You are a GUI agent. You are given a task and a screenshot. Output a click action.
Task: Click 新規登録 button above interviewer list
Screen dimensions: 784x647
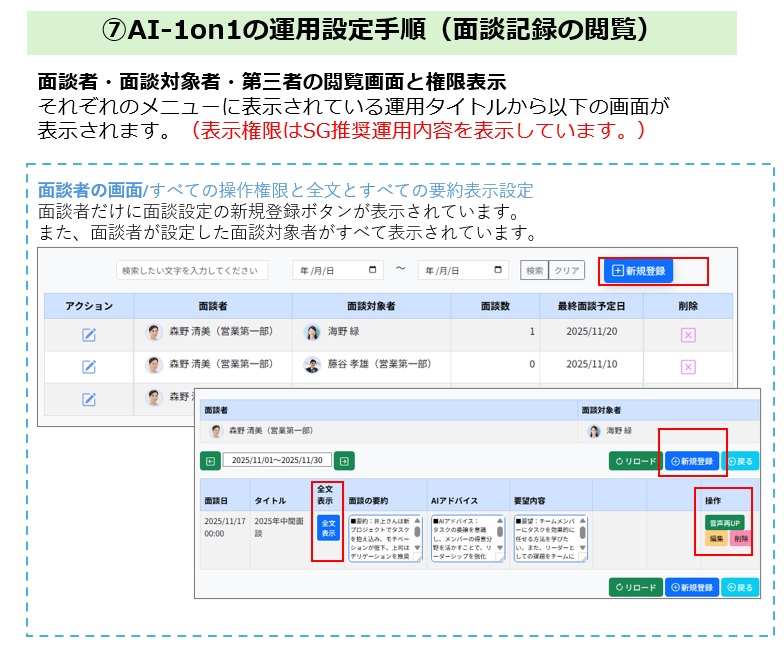[639, 270]
